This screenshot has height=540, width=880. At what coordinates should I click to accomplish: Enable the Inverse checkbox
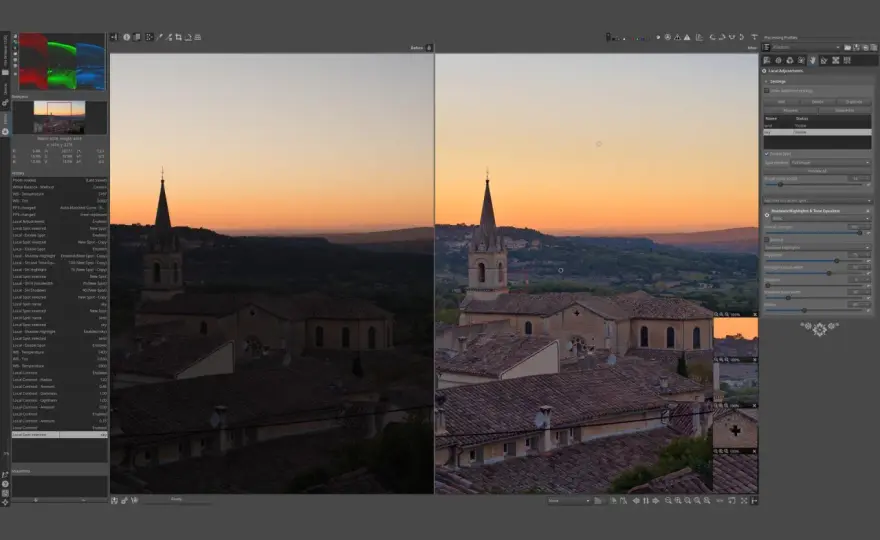click(767, 240)
